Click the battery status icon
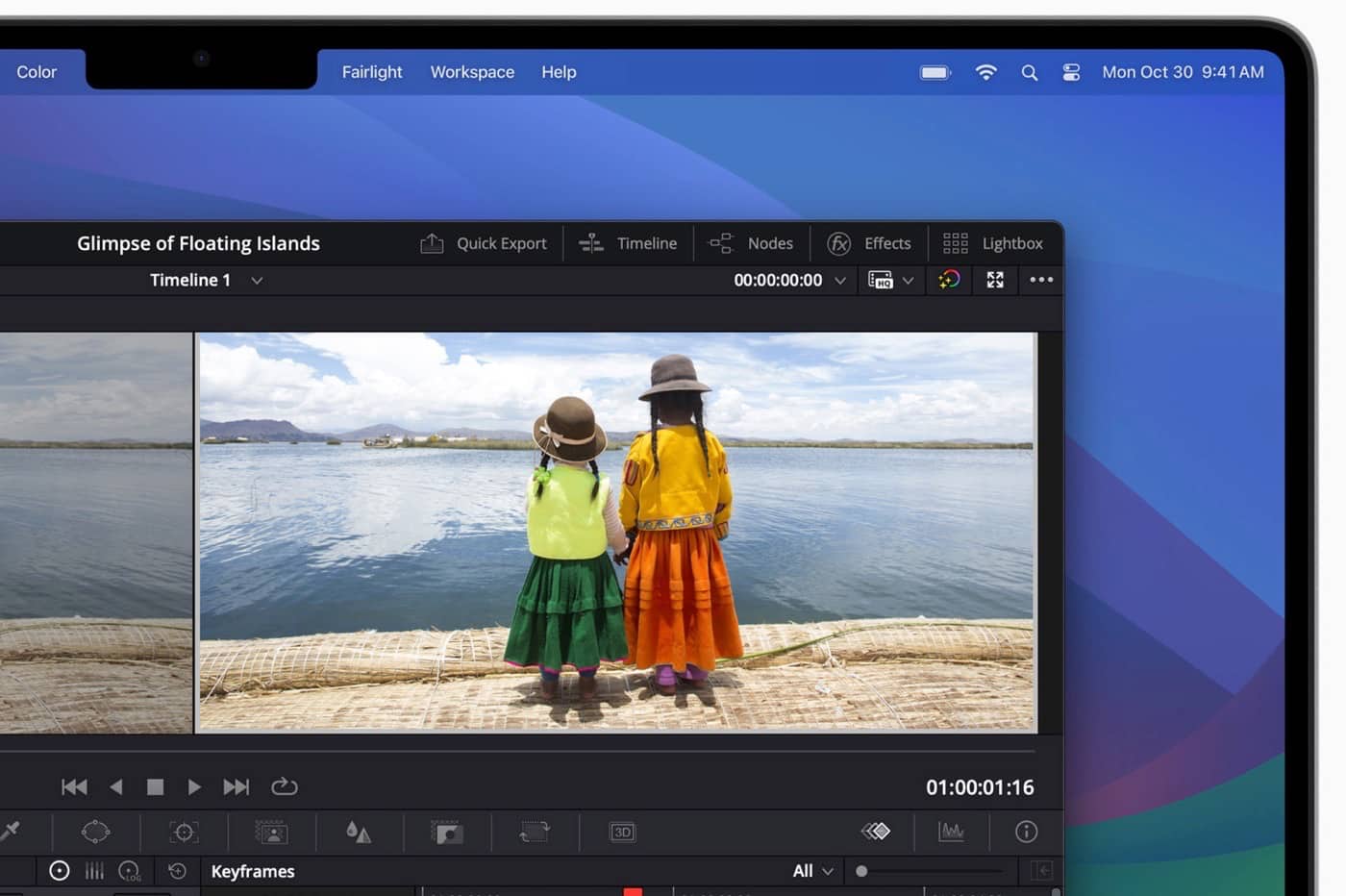 click(x=935, y=72)
